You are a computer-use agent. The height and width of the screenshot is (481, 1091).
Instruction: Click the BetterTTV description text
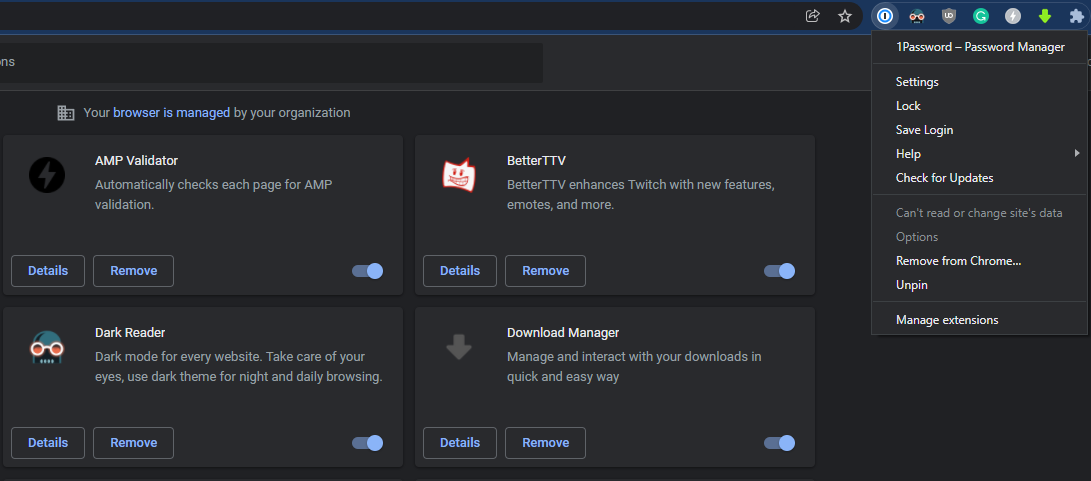pos(641,195)
